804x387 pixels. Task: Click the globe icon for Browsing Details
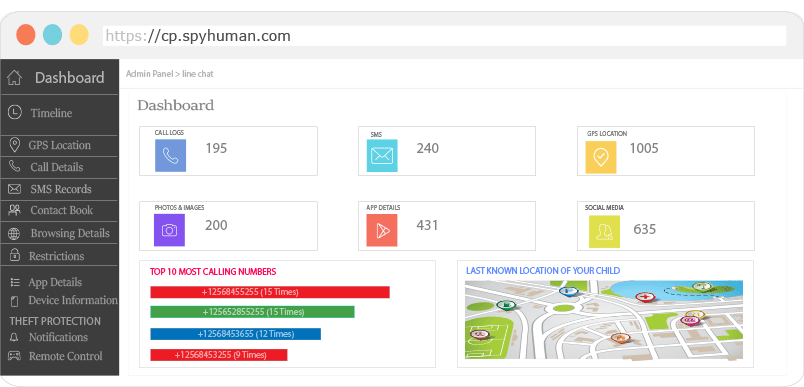(x=14, y=234)
